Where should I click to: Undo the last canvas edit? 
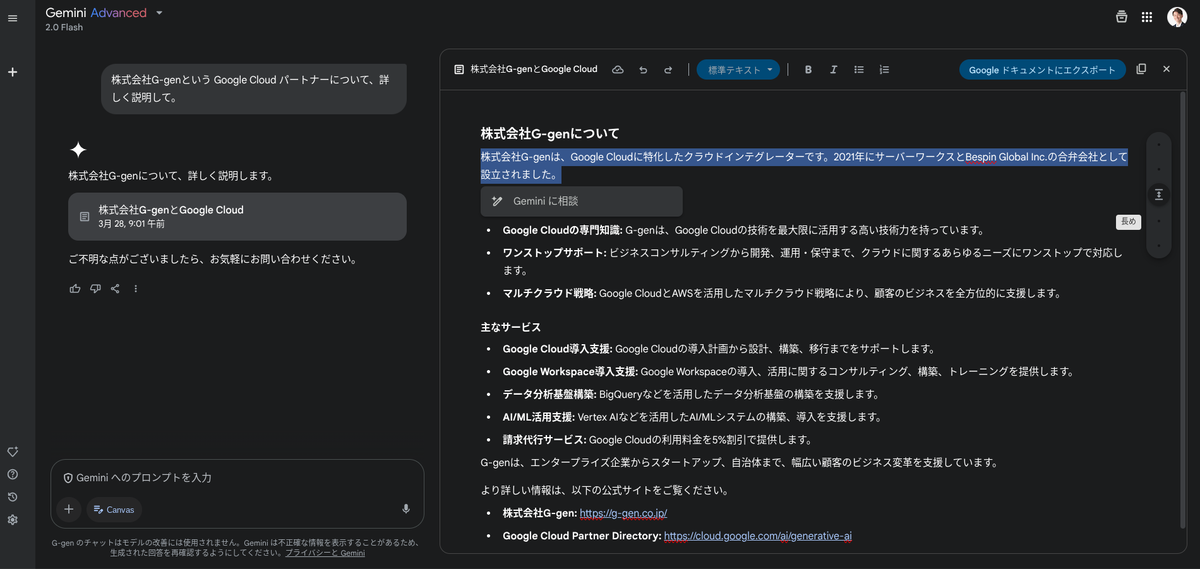pyautogui.click(x=643, y=69)
